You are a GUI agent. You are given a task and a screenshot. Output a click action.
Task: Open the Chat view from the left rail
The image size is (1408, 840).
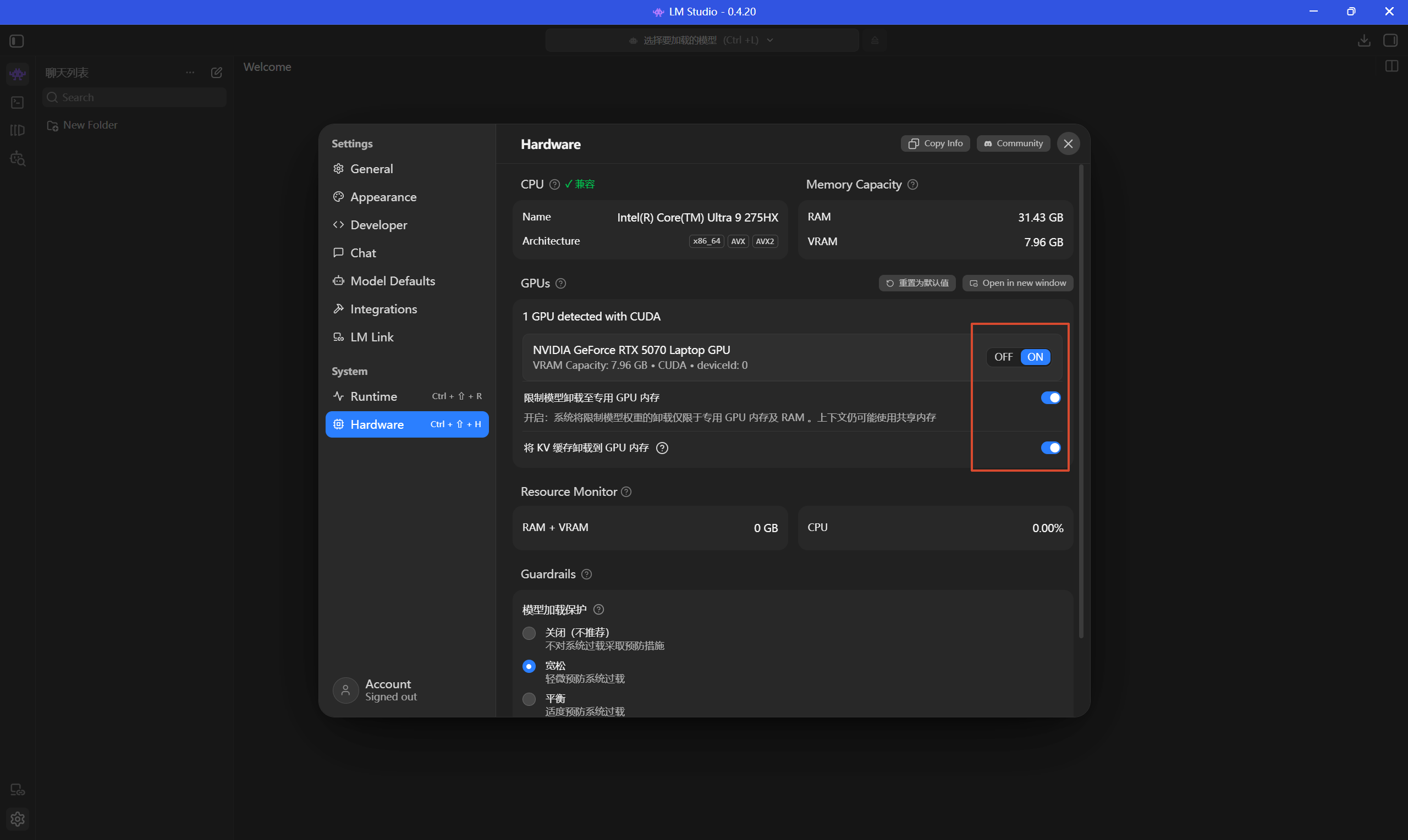click(18, 74)
